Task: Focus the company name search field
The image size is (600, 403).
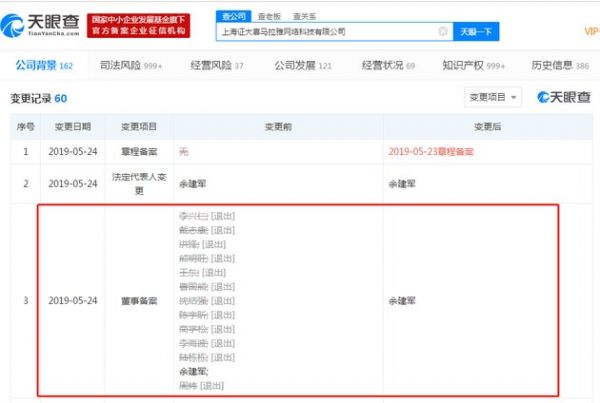Action: (325, 31)
